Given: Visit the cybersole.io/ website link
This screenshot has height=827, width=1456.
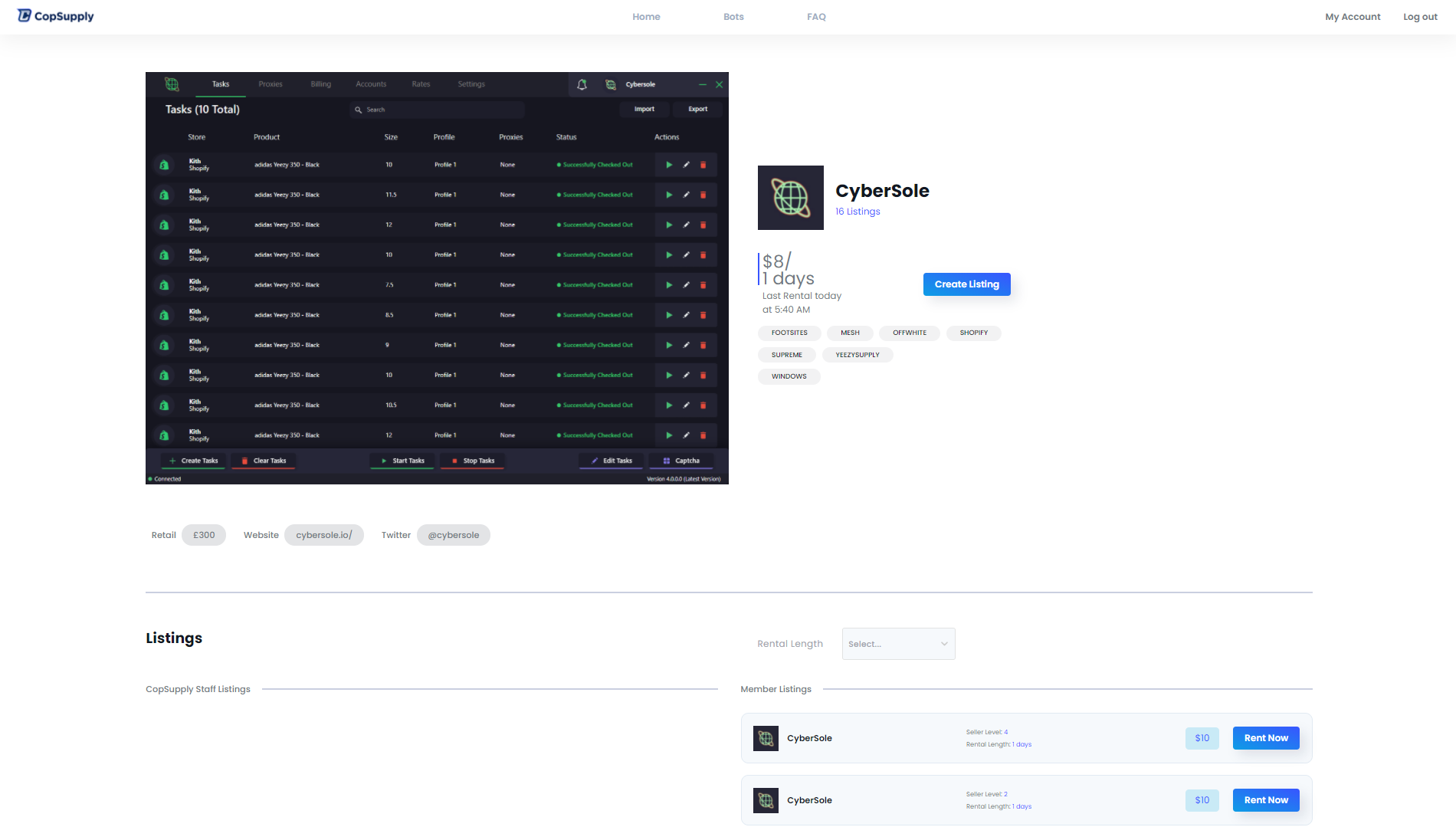Looking at the screenshot, I should click(x=323, y=535).
